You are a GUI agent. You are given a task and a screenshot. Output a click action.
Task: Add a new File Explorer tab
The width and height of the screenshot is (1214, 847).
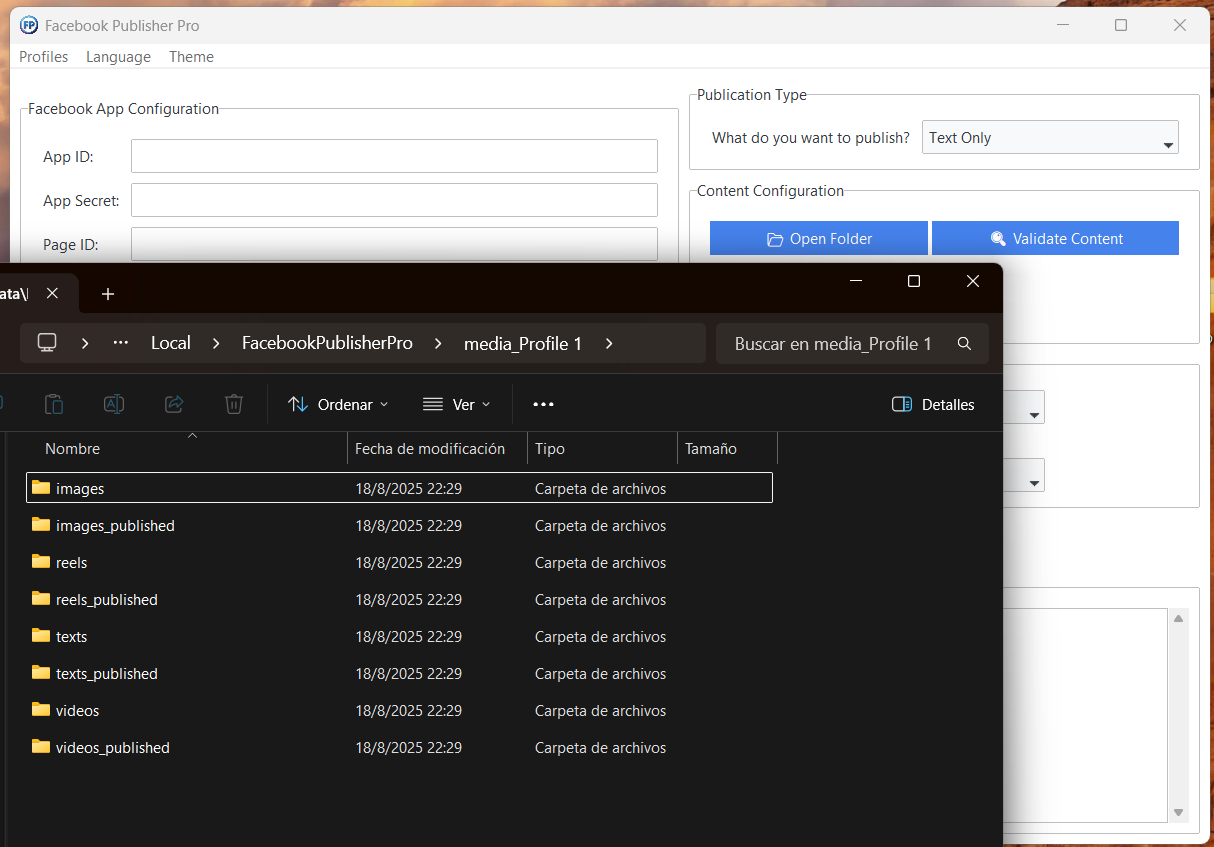coord(108,294)
